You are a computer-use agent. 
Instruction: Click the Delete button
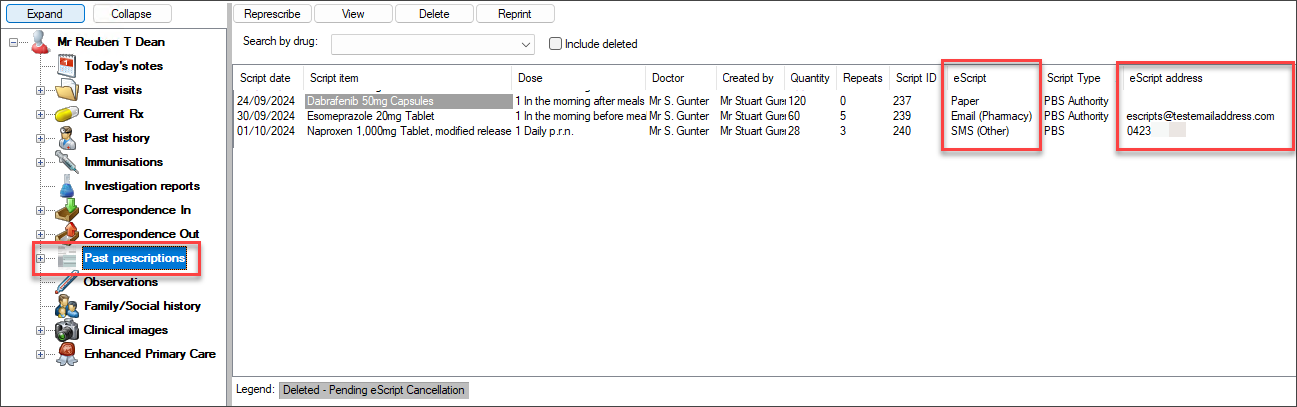(434, 14)
